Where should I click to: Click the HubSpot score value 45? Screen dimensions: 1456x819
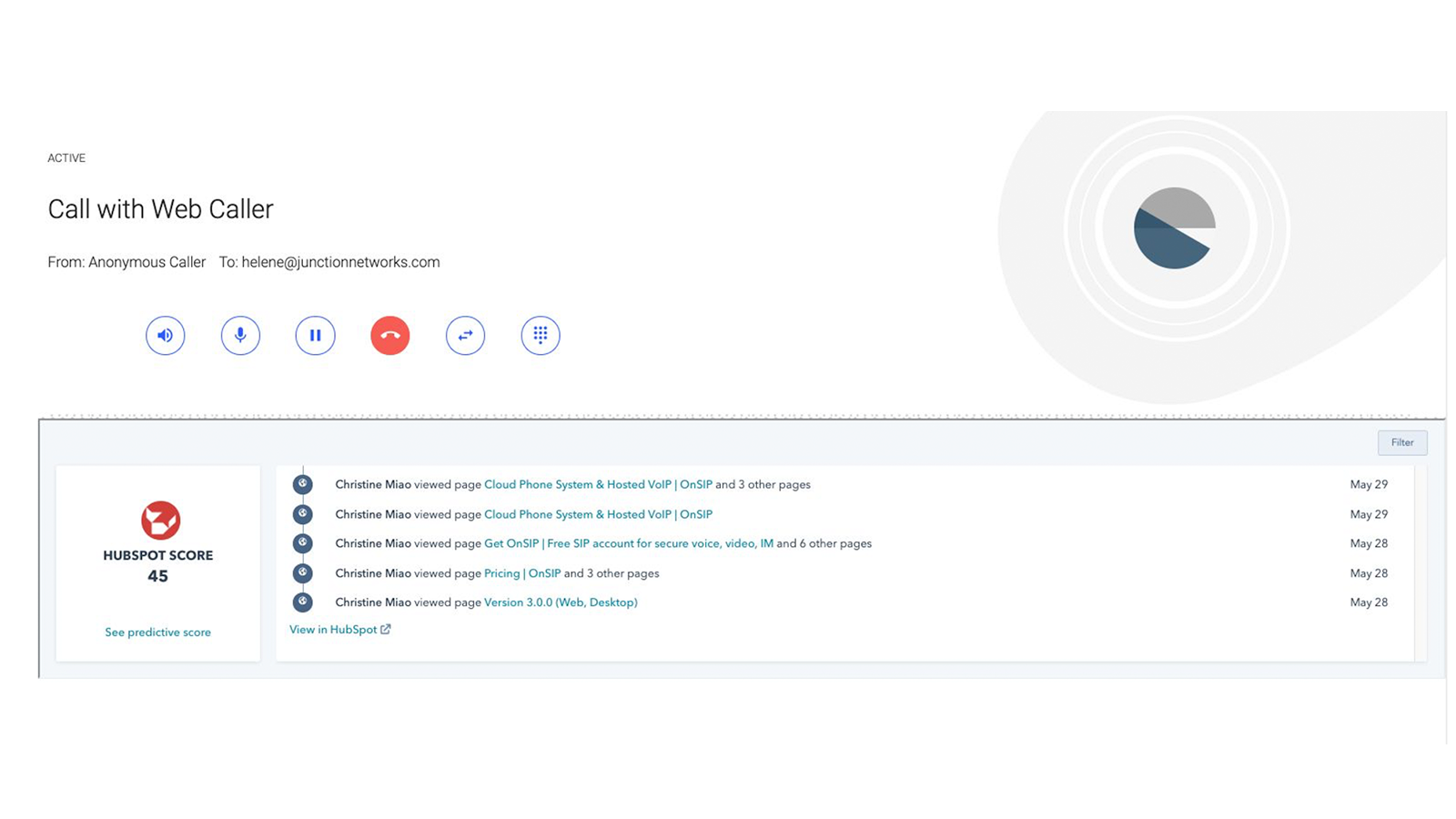pos(157,576)
